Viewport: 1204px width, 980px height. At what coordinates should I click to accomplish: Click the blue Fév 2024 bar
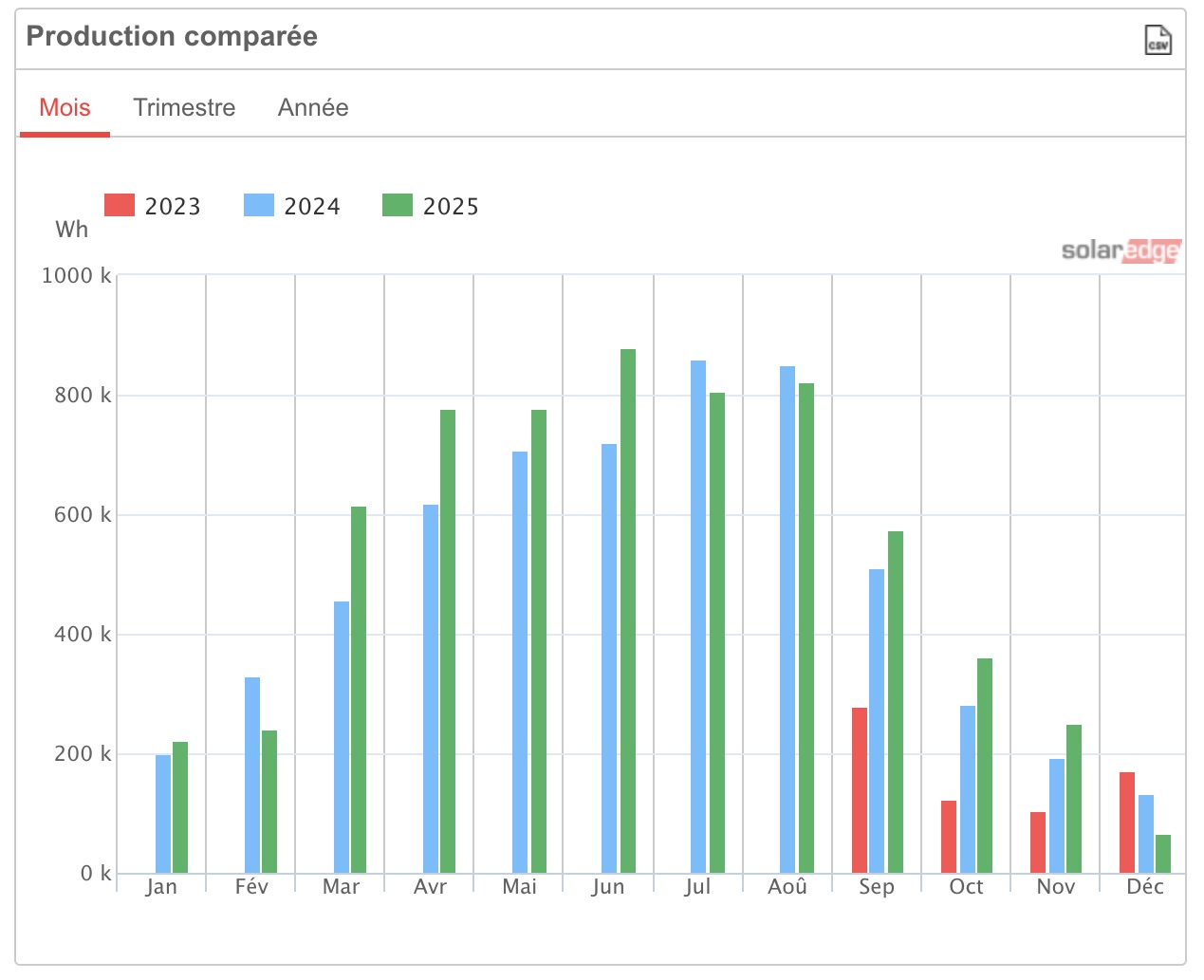tap(252, 775)
